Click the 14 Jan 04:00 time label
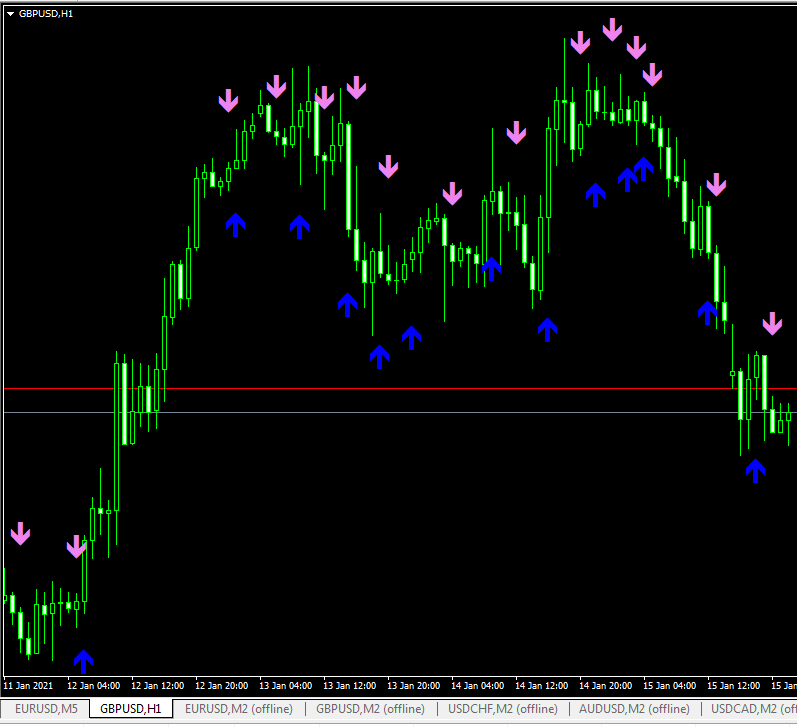 478,686
